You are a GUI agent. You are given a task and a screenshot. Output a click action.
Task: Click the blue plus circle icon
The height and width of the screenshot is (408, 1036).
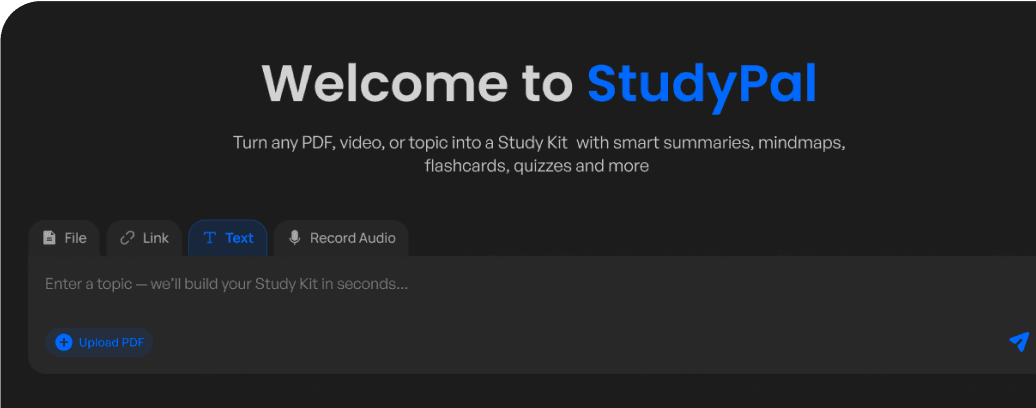[x=63, y=343]
